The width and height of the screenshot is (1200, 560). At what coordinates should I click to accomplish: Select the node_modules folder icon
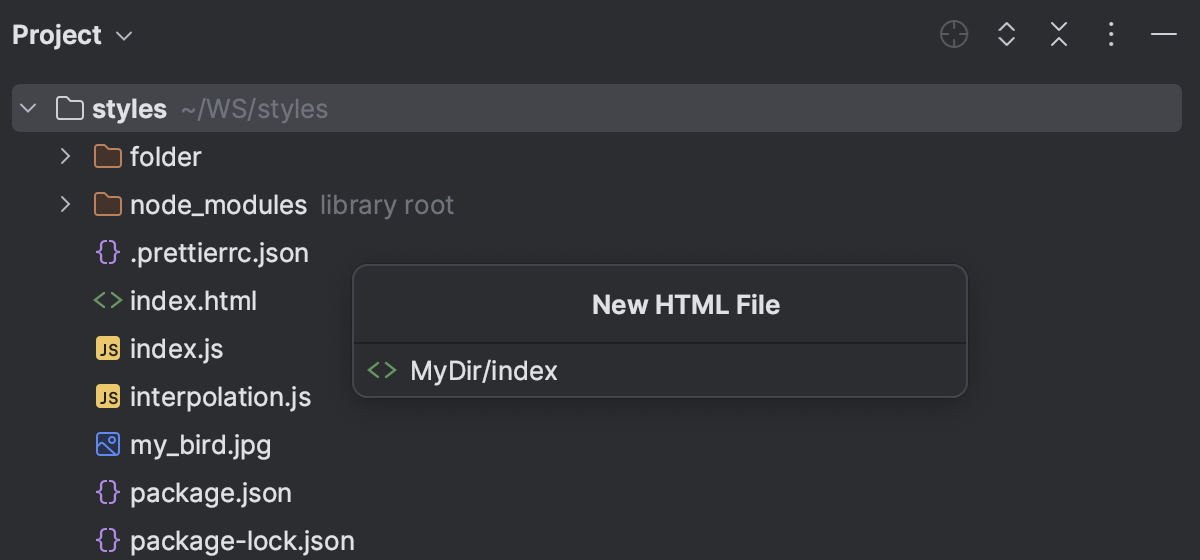[107, 205]
